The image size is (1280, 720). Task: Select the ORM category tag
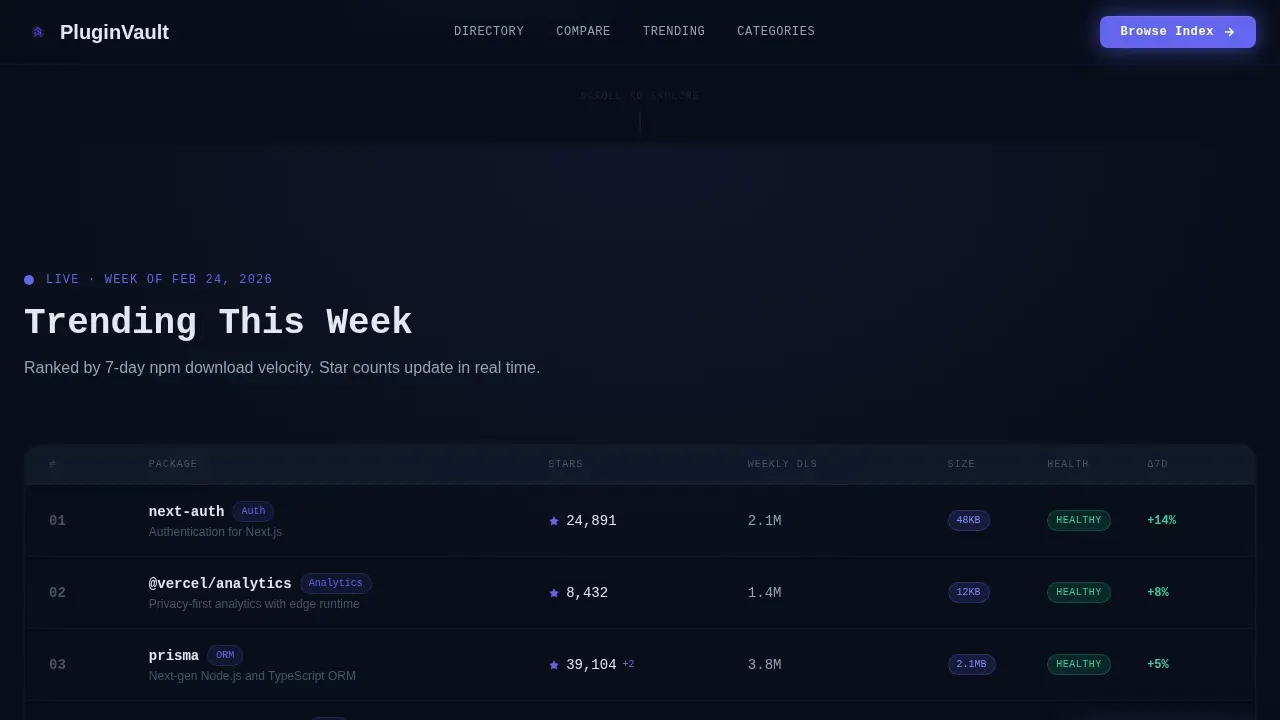[x=225, y=655]
